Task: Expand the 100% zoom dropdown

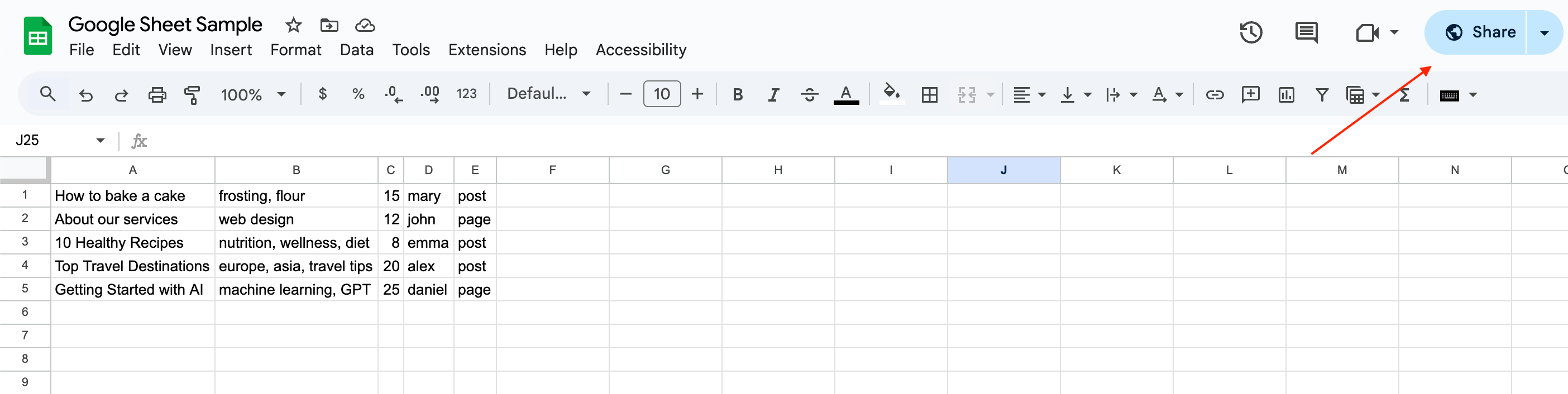Action: click(253, 95)
